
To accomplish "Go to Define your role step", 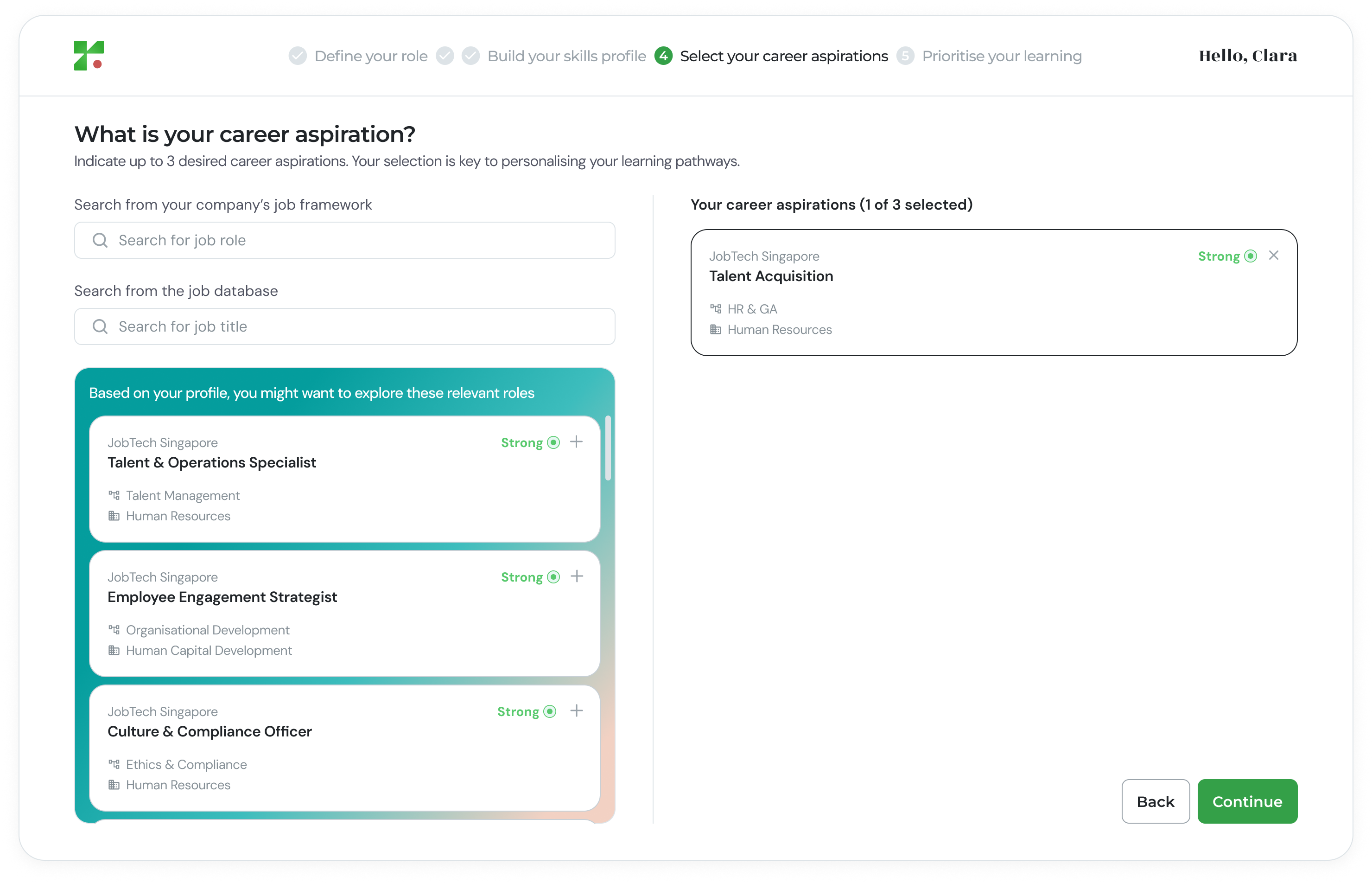I will coord(370,56).
